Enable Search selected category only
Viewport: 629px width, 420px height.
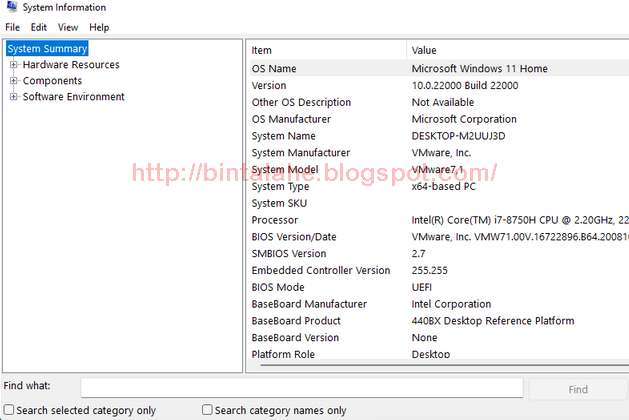tap(9, 410)
